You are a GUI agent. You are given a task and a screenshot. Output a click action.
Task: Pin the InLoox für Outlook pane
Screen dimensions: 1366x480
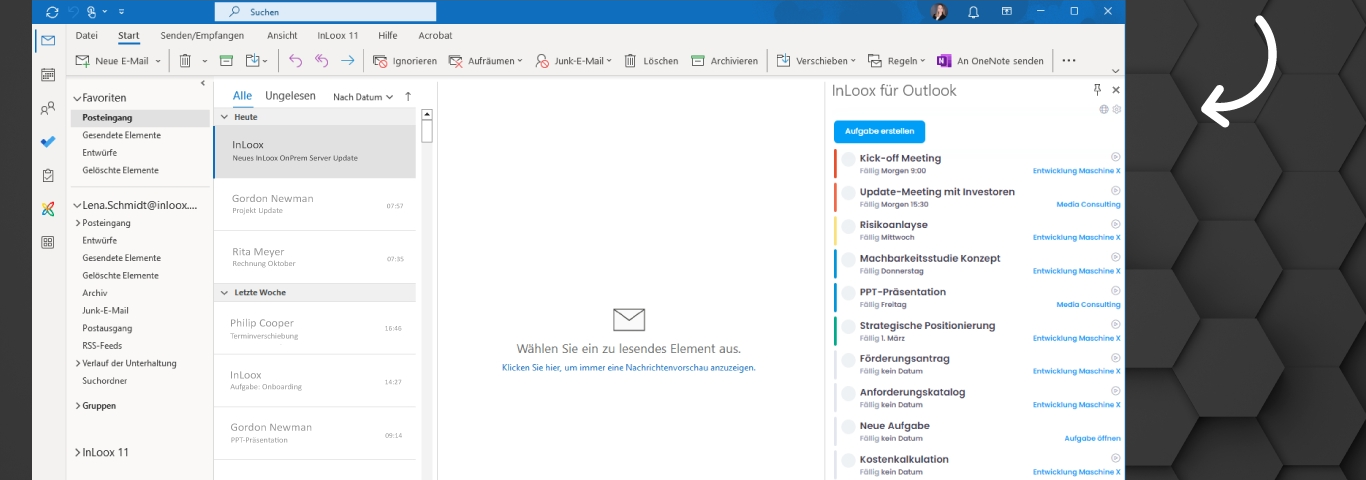[1098, 90]
